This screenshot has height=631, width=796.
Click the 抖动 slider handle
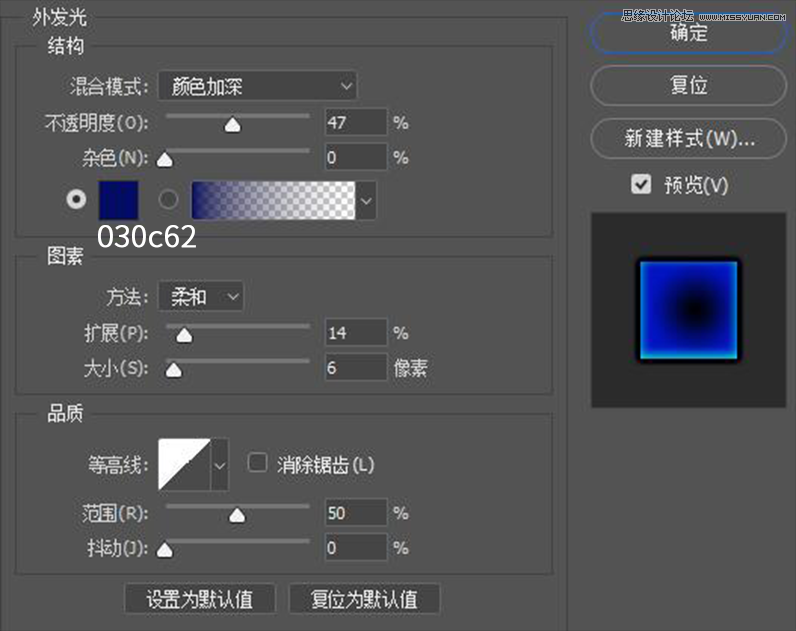point(164,550)
